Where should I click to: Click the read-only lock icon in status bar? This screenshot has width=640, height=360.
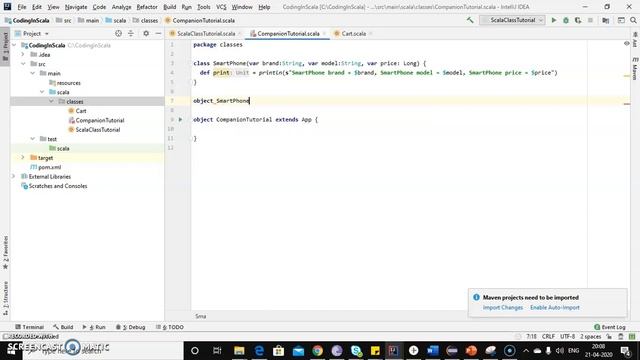pos(609,337)
